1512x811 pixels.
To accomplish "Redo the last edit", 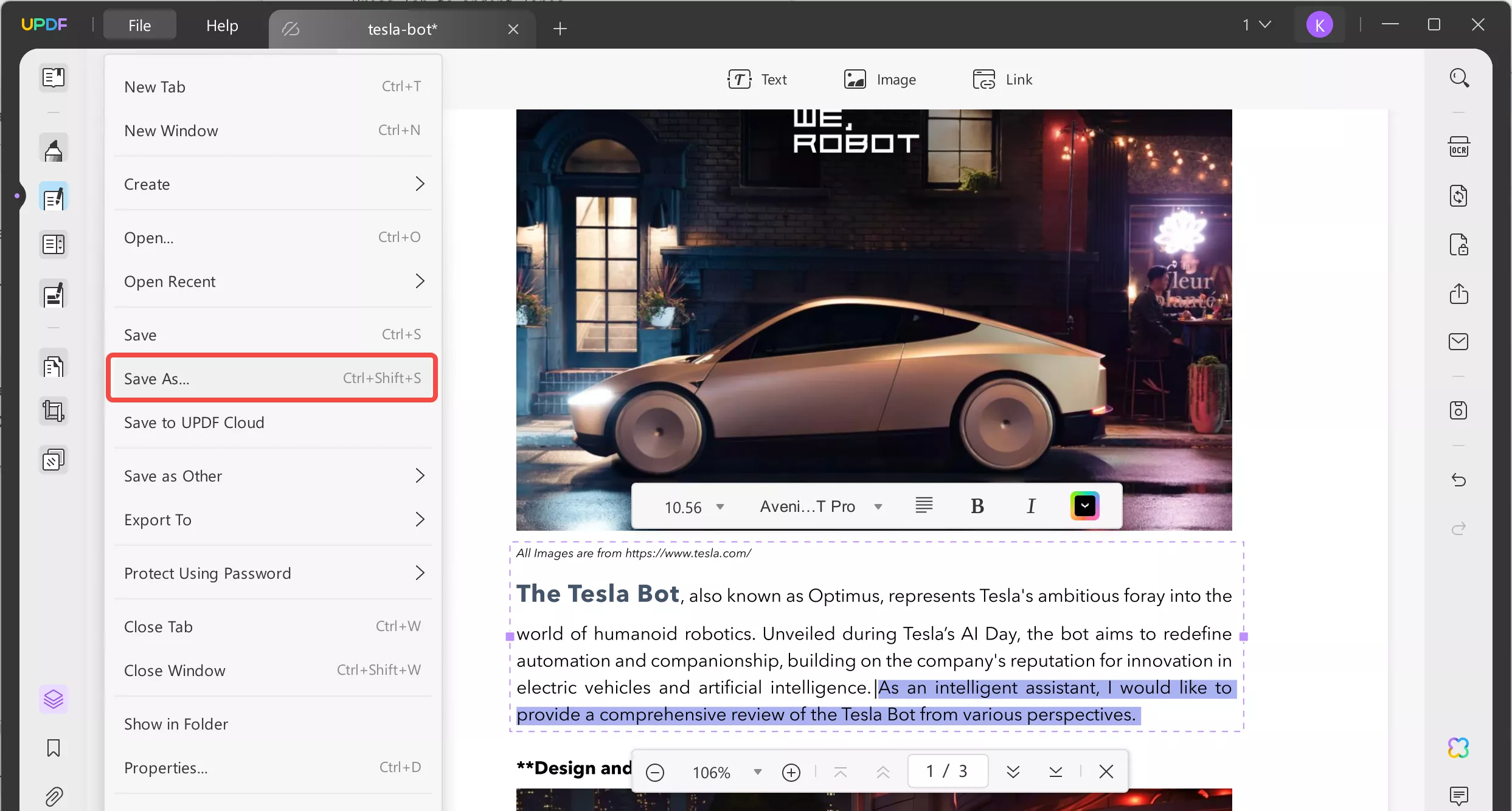I will [1459, 528].
